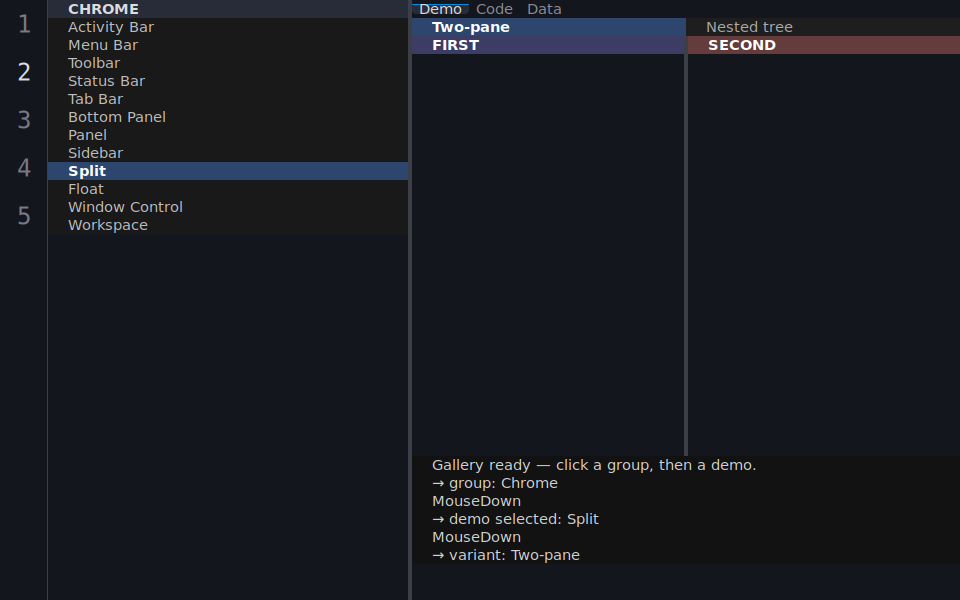960x600 pixels.
Task: Select the Window Control demo
Action: [x=228, y=207]
